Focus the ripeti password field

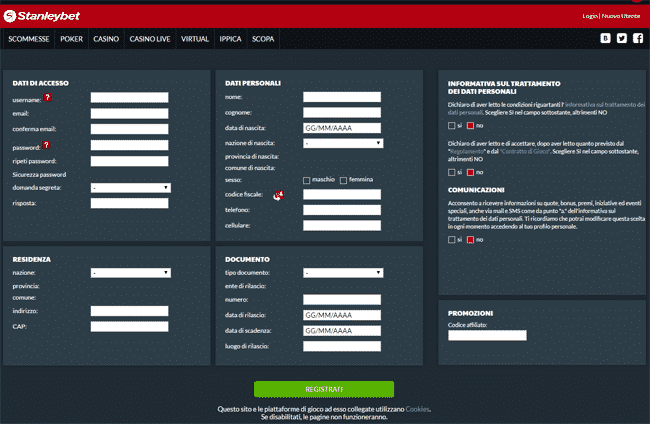129,161
